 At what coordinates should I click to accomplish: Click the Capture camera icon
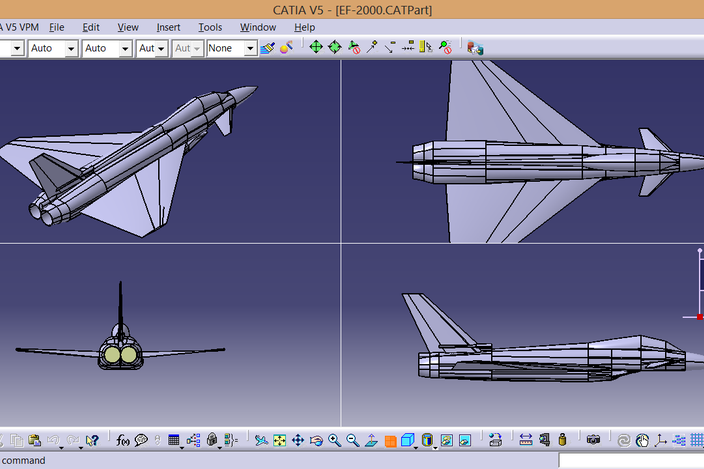pos(594,440)
